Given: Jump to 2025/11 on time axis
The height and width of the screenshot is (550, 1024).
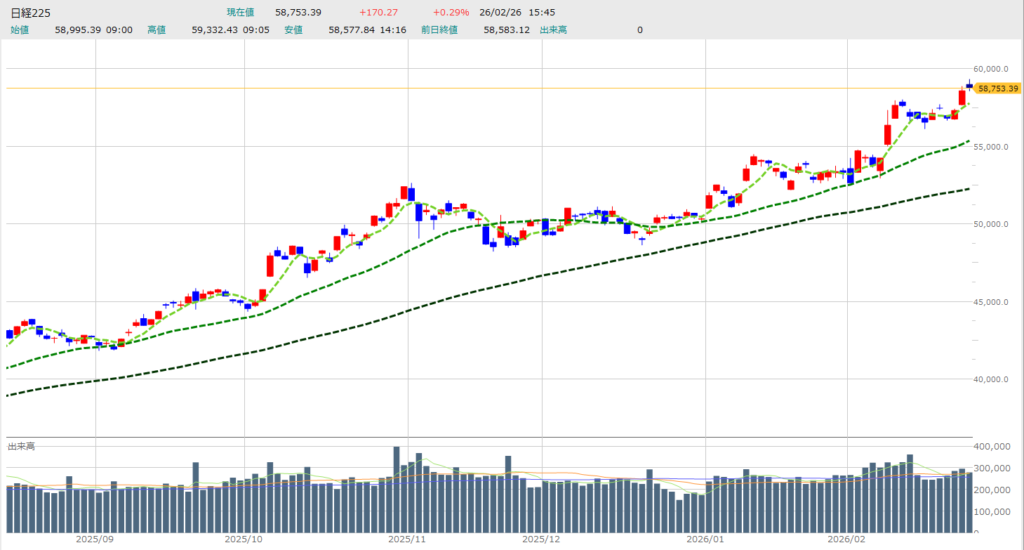Looking at the screenshot, I should coord(407,539).
